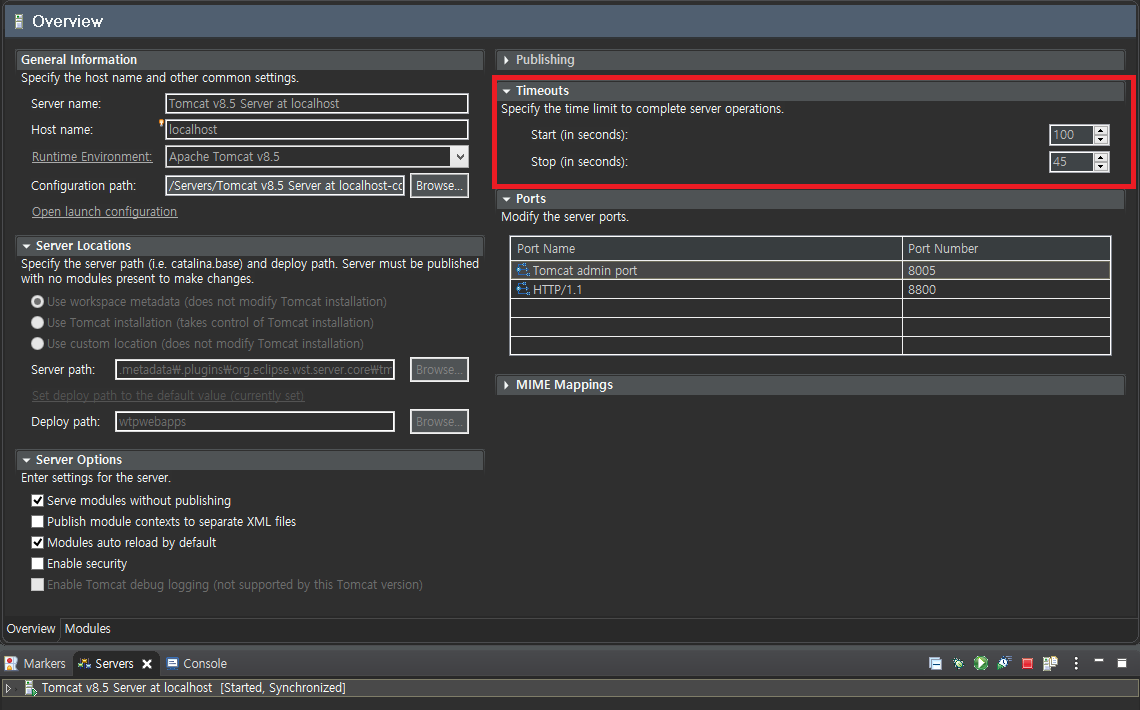Image resolution: width=1140 pixels, height=710 pixels.
Task: Click the Console tab icon
Action: click(172, 663)
